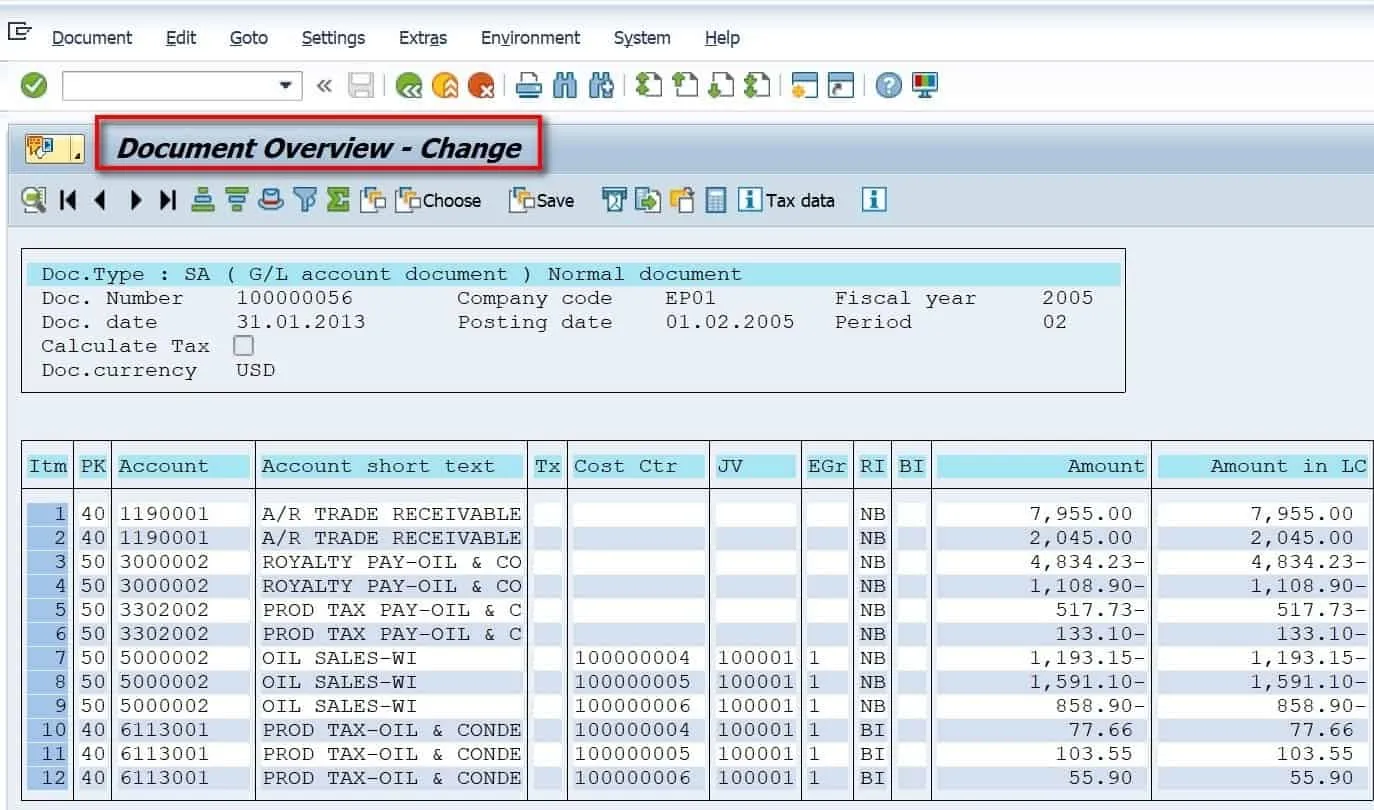
Task: Click the green Back arrow icon
Action: pyautogui.click(x=408, y=86)
